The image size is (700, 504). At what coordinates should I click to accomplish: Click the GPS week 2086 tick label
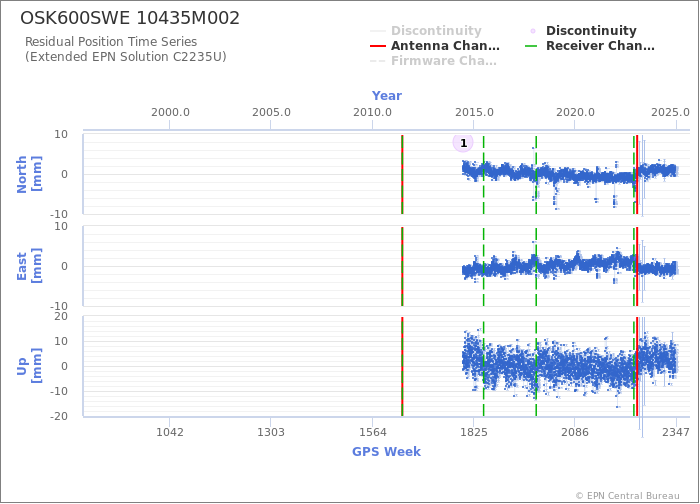click(575, 432)
